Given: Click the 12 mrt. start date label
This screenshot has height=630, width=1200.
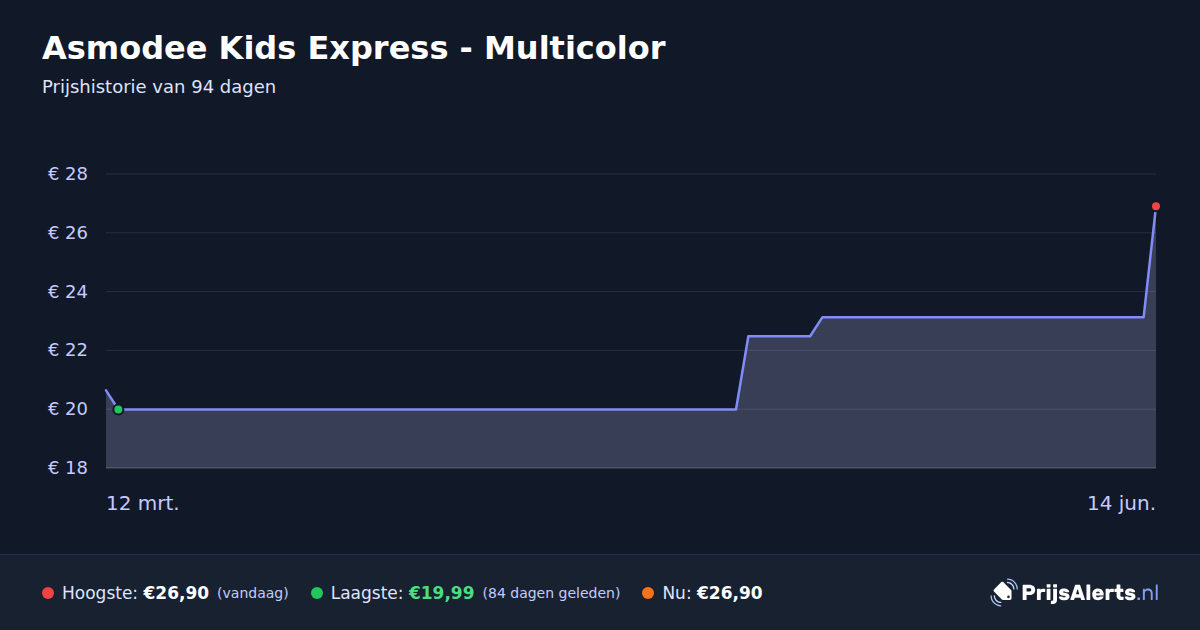Looking at the screenshot, I should [143, 504].
